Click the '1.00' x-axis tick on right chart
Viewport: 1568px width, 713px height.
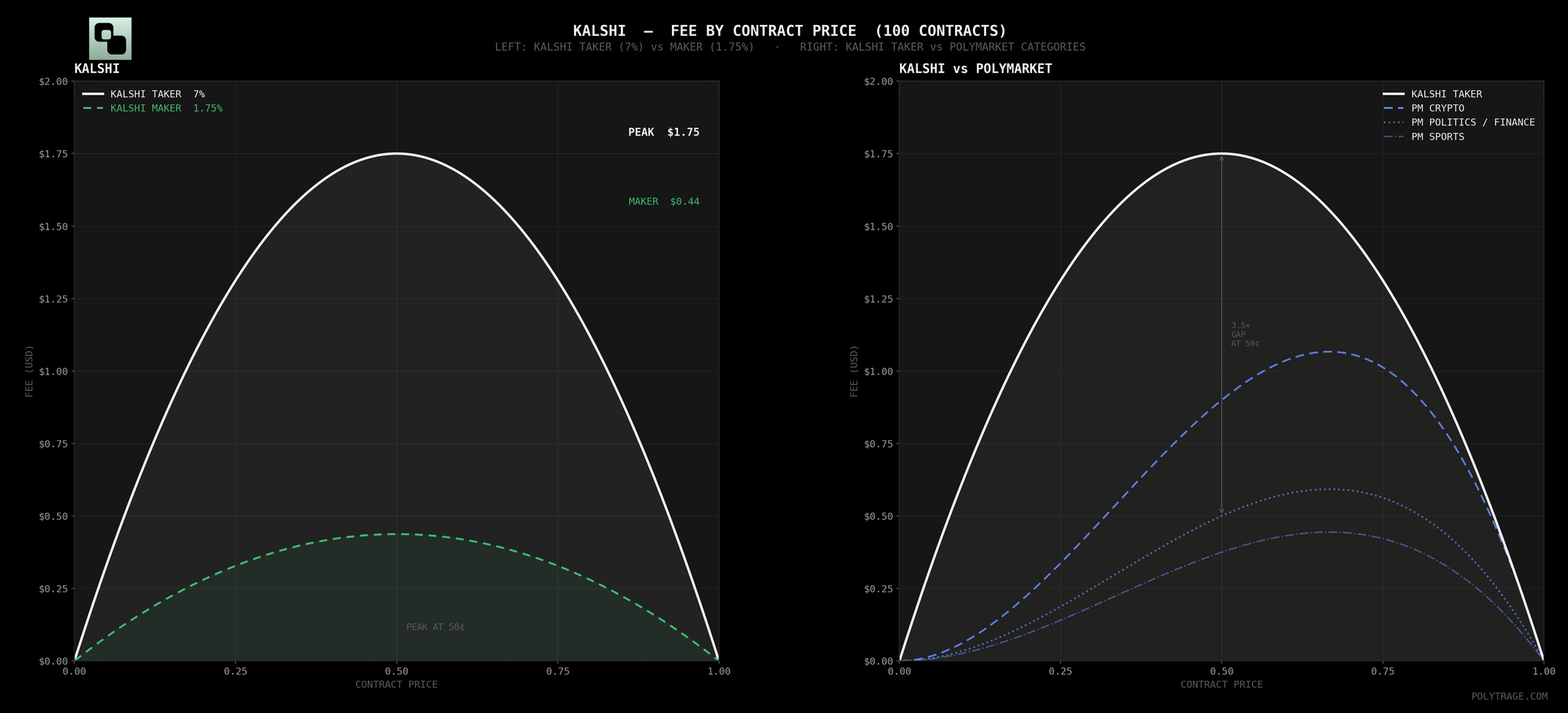click(1544, 671)
